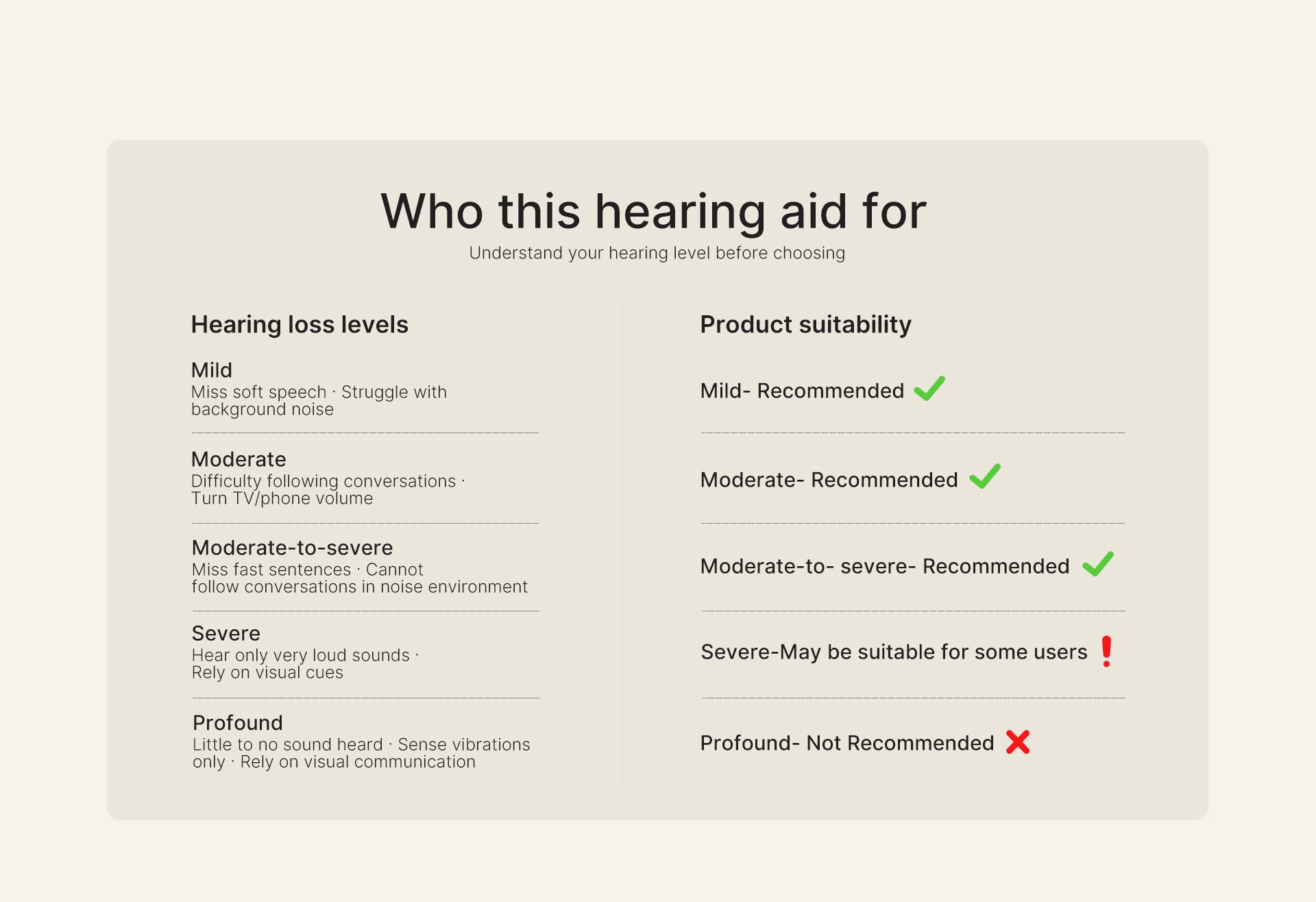Click the green checkmark beside Mild- Recommended
The width and height of the screenshot is (1316, 902).
[929, 389]
